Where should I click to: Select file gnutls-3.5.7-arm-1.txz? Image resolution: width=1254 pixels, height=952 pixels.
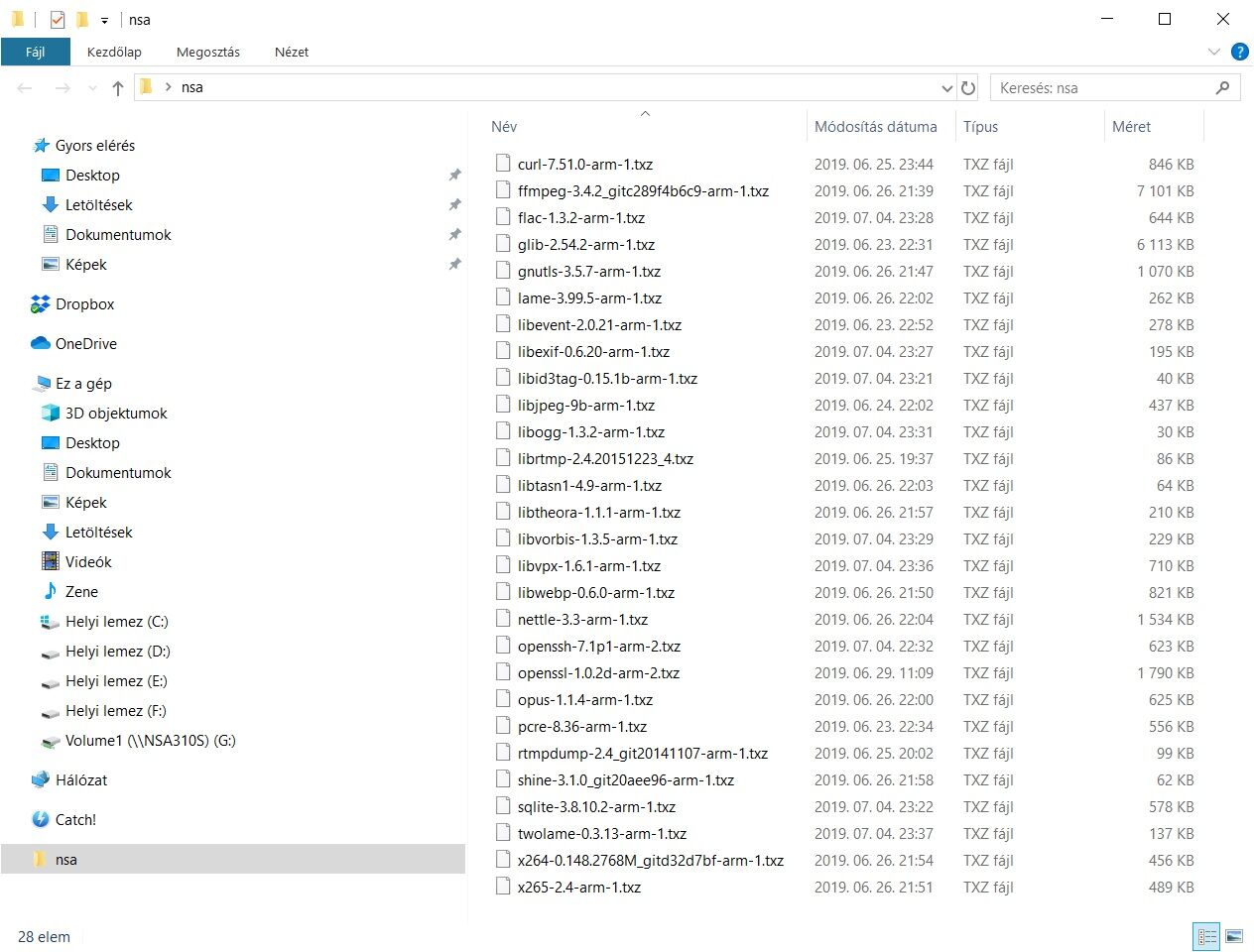tap(588, 272)
